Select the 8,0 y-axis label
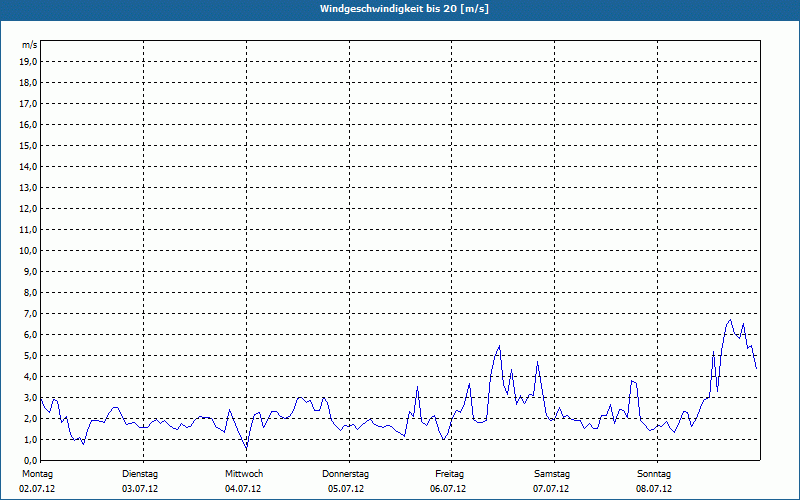 (31, 292)
